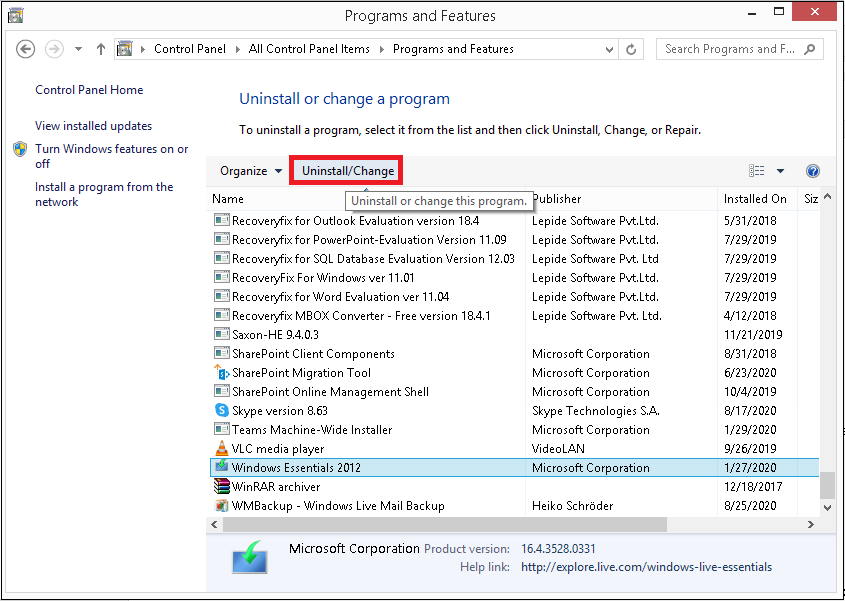Click Teams Machine-Wide Installer icon
845x601 pixels.
point(221,430)
